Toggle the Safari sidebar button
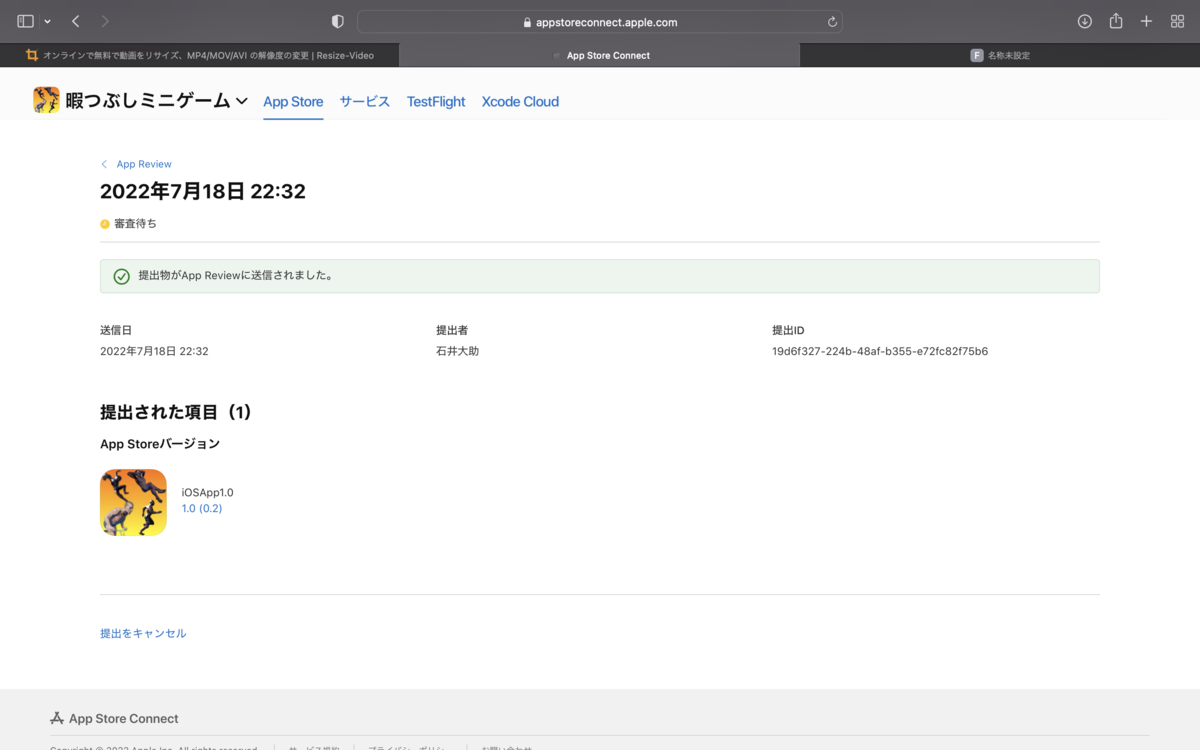Image resolution: width=1200 pixels, height=750 pixels. coord(26,21)
